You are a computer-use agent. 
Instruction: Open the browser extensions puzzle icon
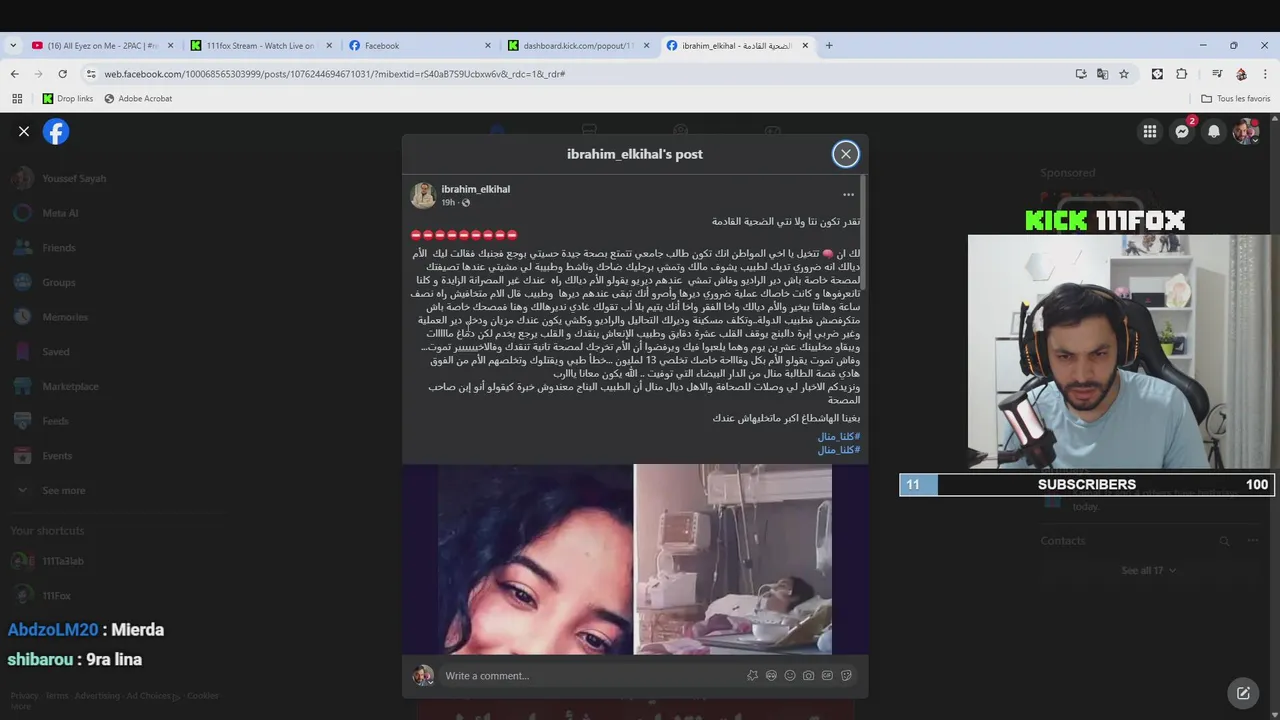pyautogui.click(x=1181, y=74)
